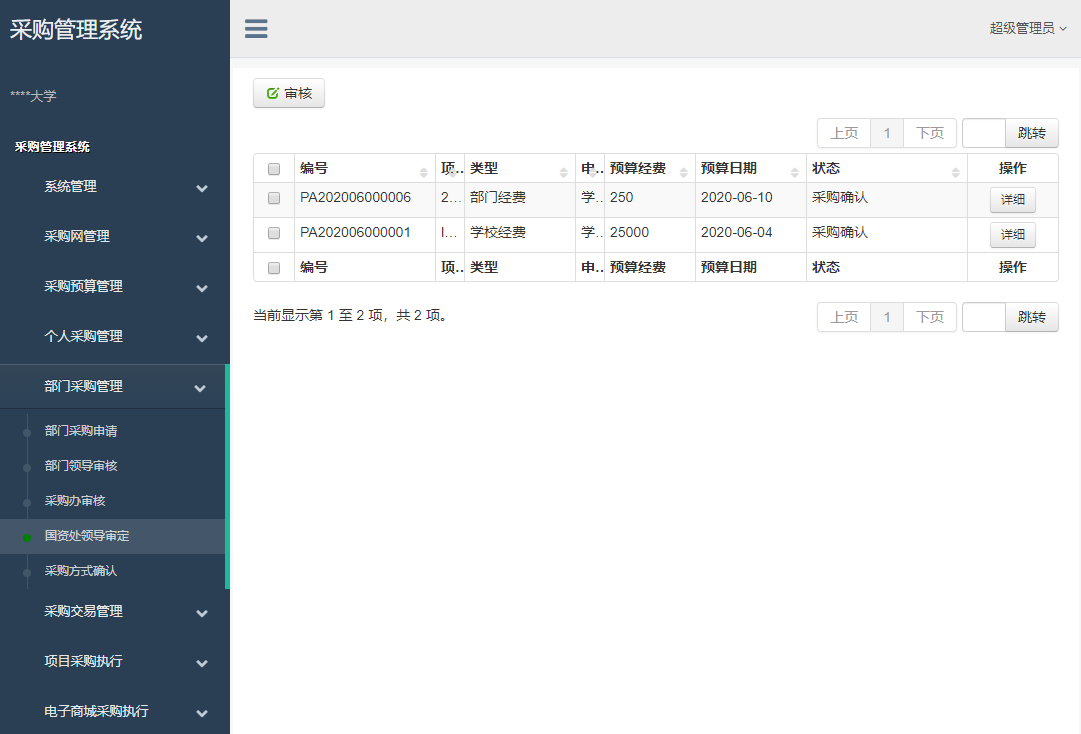The image size is (1081, 734).
Task: Click 采购网管理 in the sidebar
Action: (x=77, y=236)
